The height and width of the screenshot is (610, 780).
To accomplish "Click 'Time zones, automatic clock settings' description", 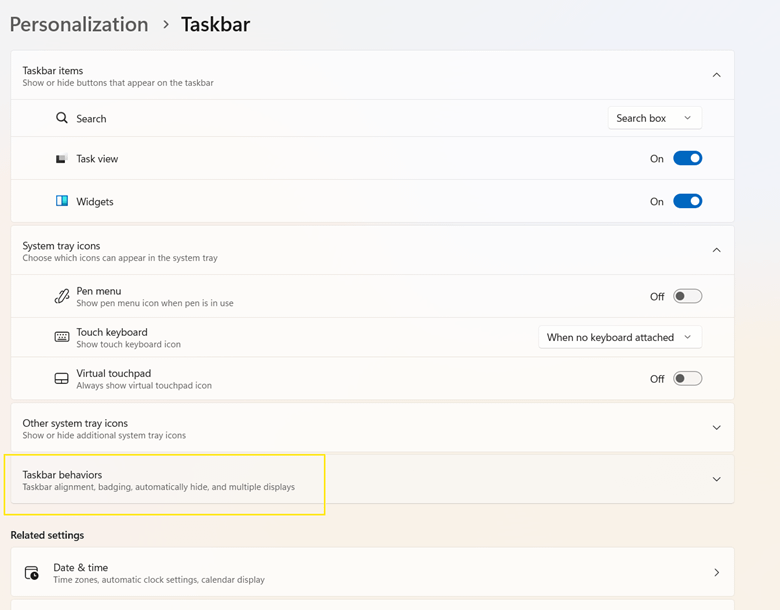I will [159, 580].
